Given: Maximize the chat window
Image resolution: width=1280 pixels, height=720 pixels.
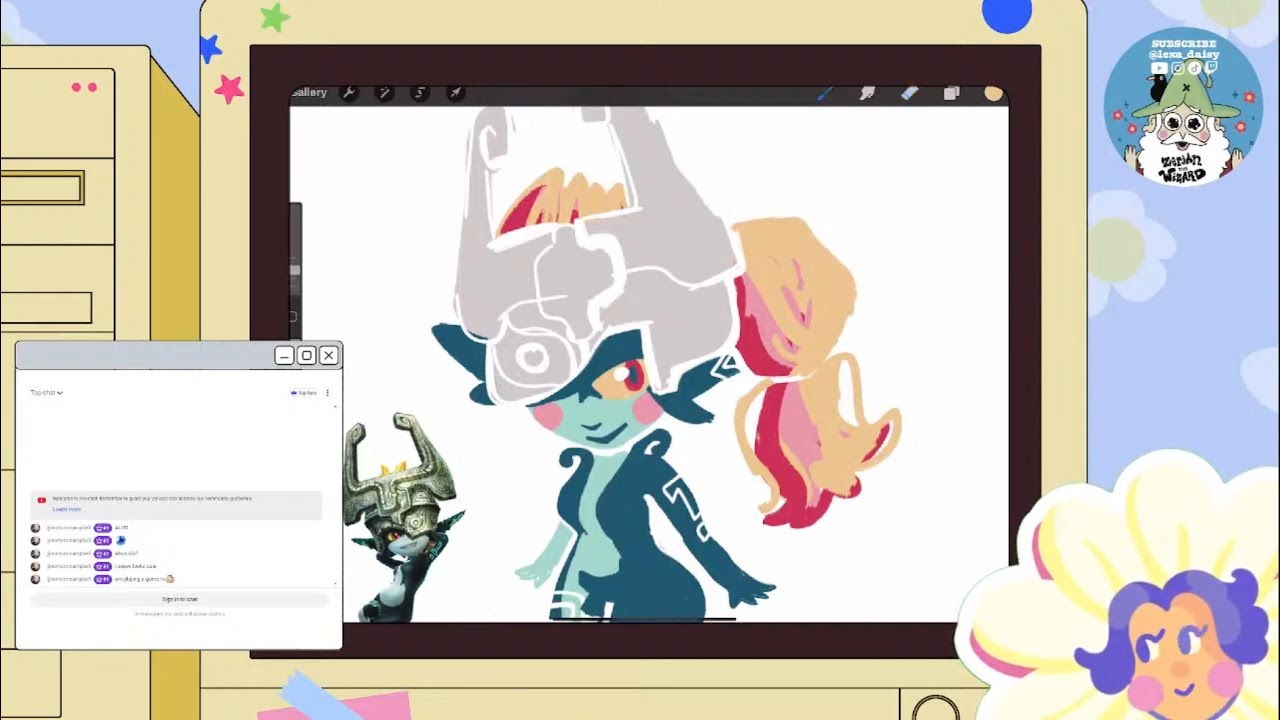Looking at the screenshot, I should [x=307, y=355].
